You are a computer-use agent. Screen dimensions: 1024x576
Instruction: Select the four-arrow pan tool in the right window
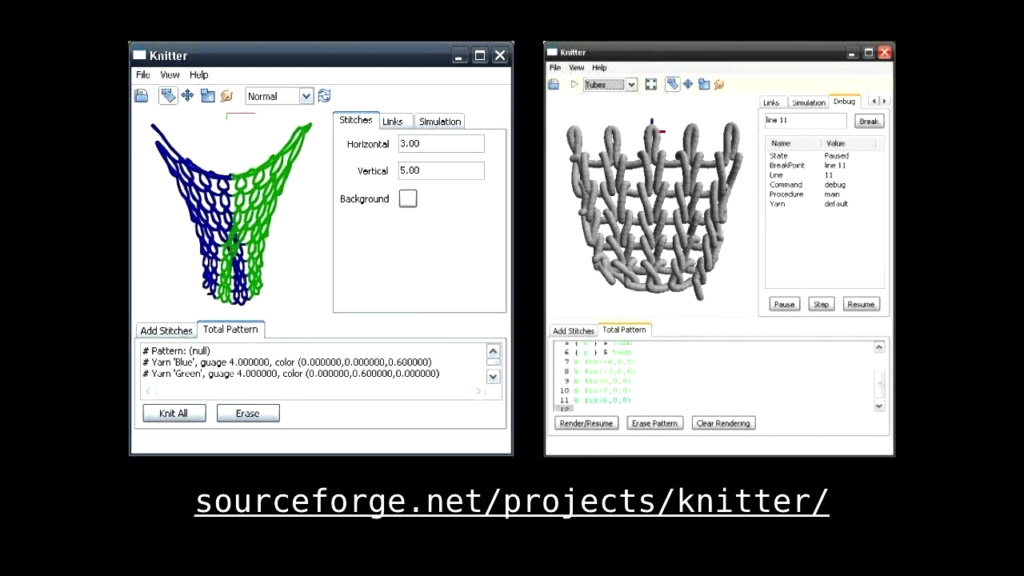coord(688,84)
